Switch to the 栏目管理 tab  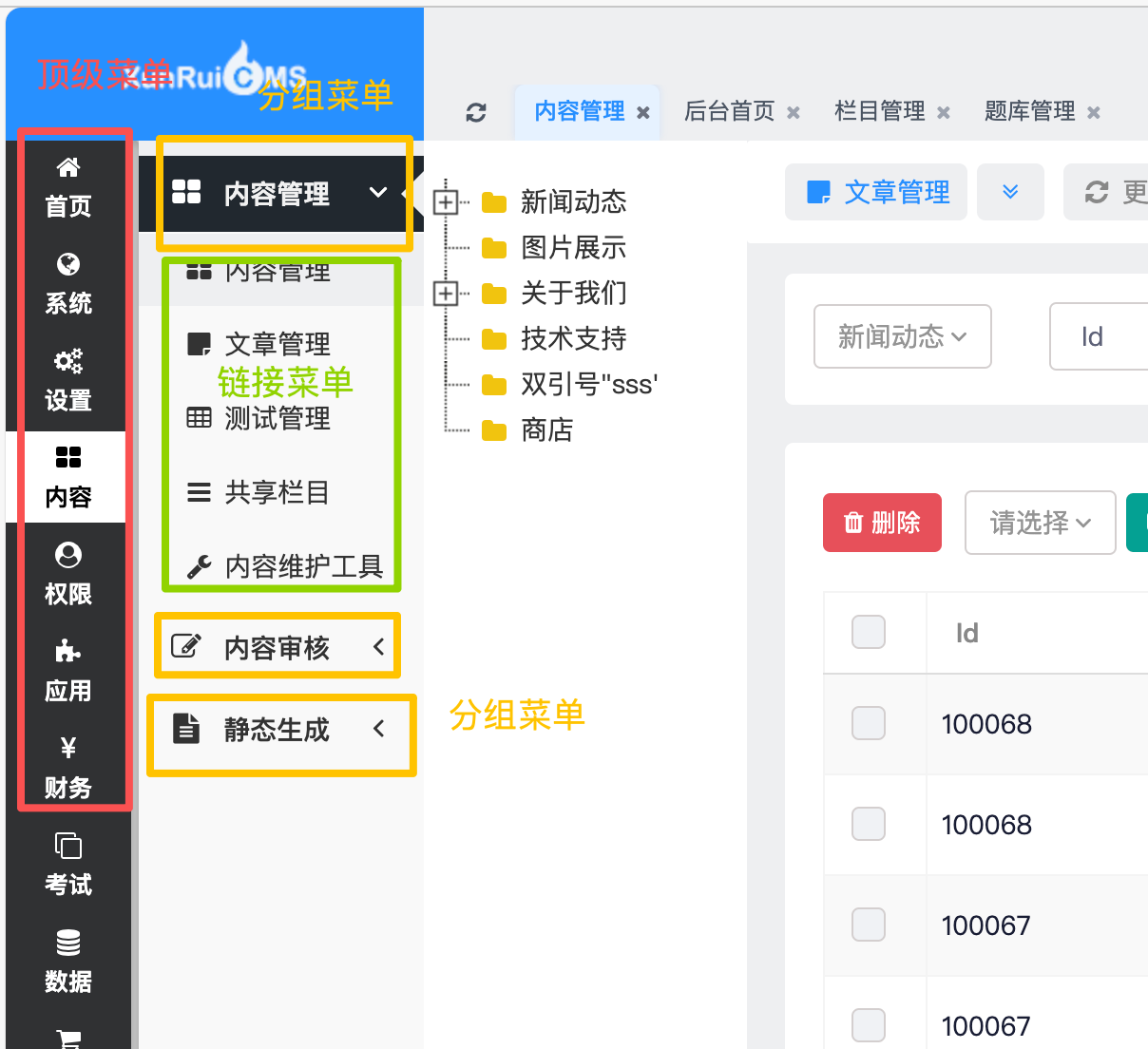coord(879,112)
